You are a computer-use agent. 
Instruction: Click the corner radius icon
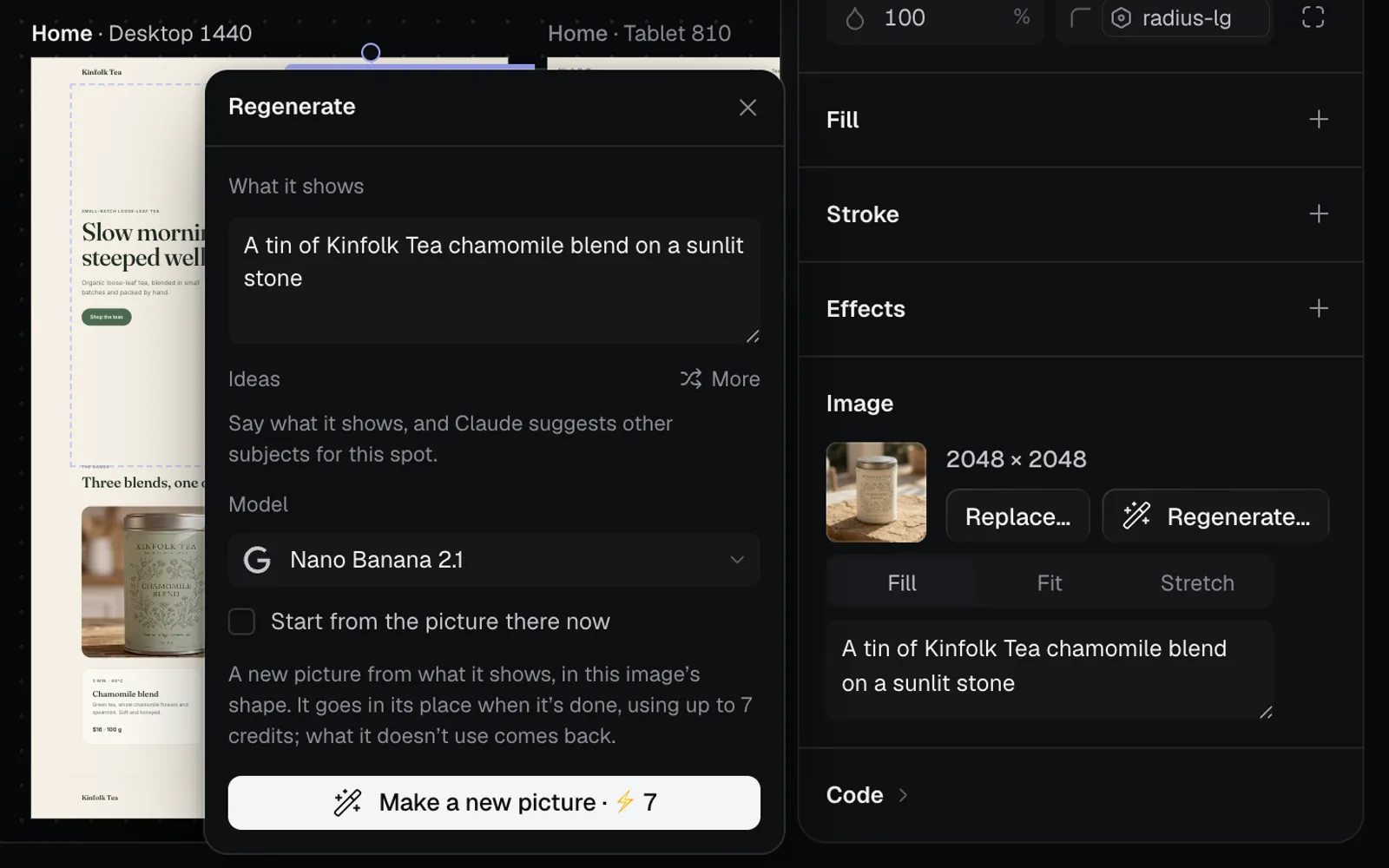(1080, 18)
